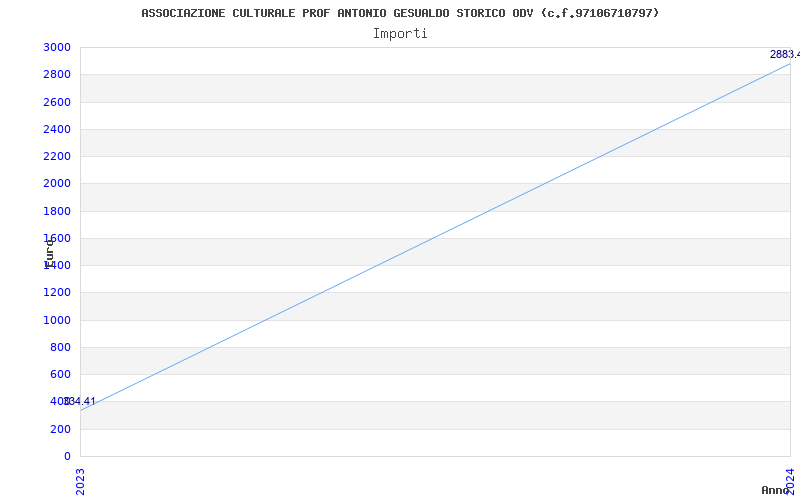Click the y-axis label 1000
Viewport: 800px width, 500px height.
pos(57,320)
